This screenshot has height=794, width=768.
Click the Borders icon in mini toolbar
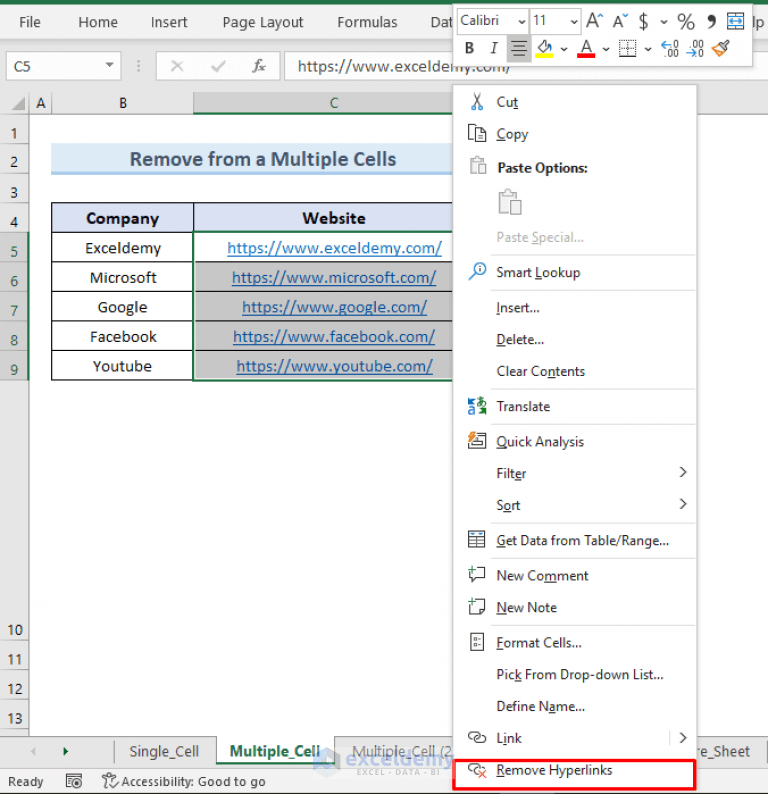[627, 49]
